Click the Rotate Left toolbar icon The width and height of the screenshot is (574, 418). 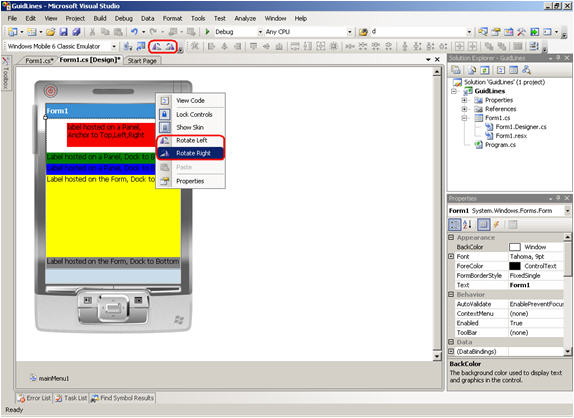click(157, 46)
